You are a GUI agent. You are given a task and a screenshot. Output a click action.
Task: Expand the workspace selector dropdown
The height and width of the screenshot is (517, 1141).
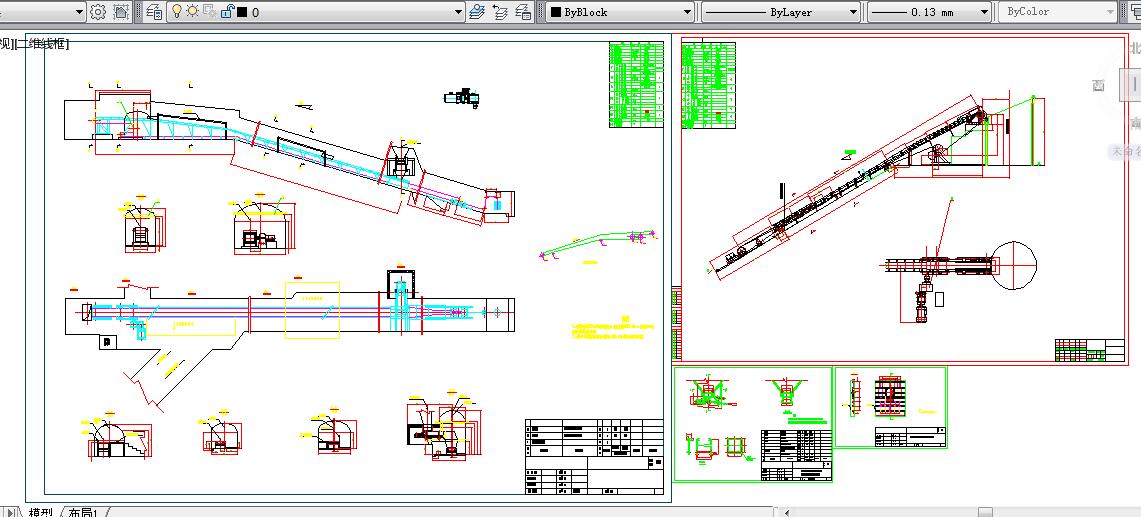point(79,12)
